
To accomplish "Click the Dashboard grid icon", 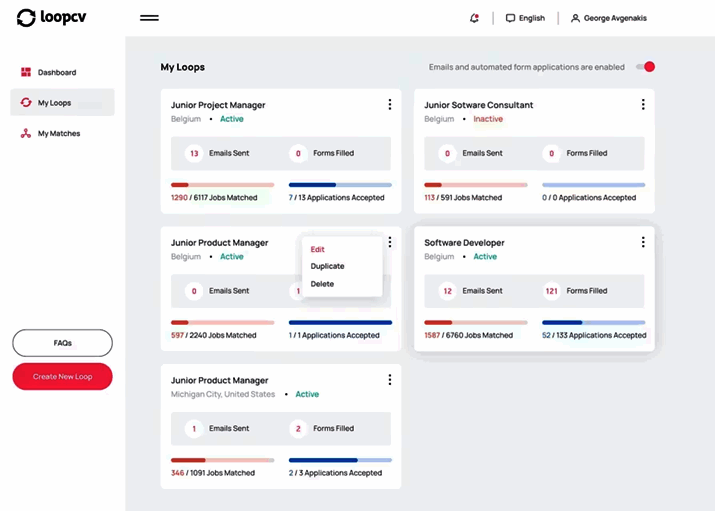I will pyautogui.click(x=26, y=72).
